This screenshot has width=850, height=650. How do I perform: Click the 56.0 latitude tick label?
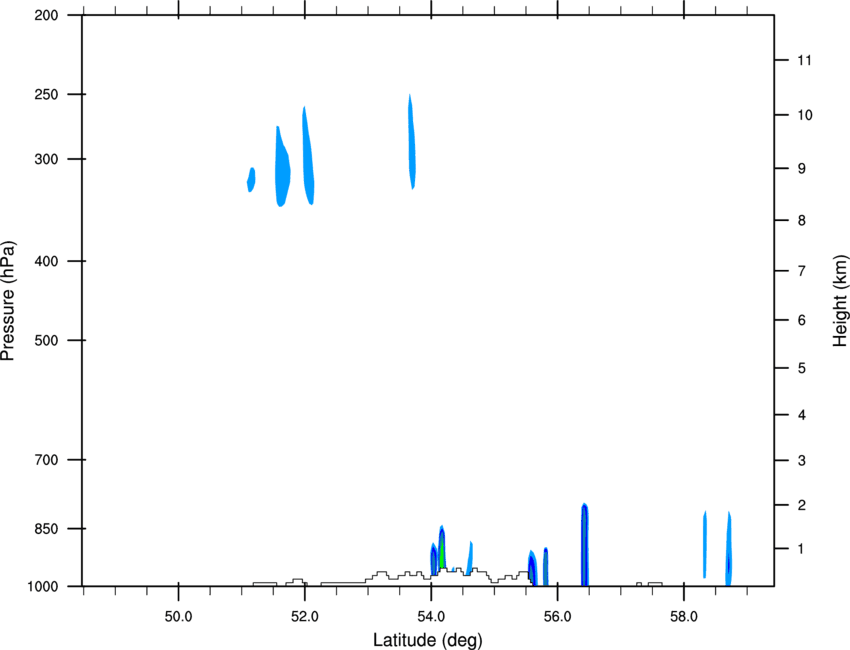[x=557, y=617]
